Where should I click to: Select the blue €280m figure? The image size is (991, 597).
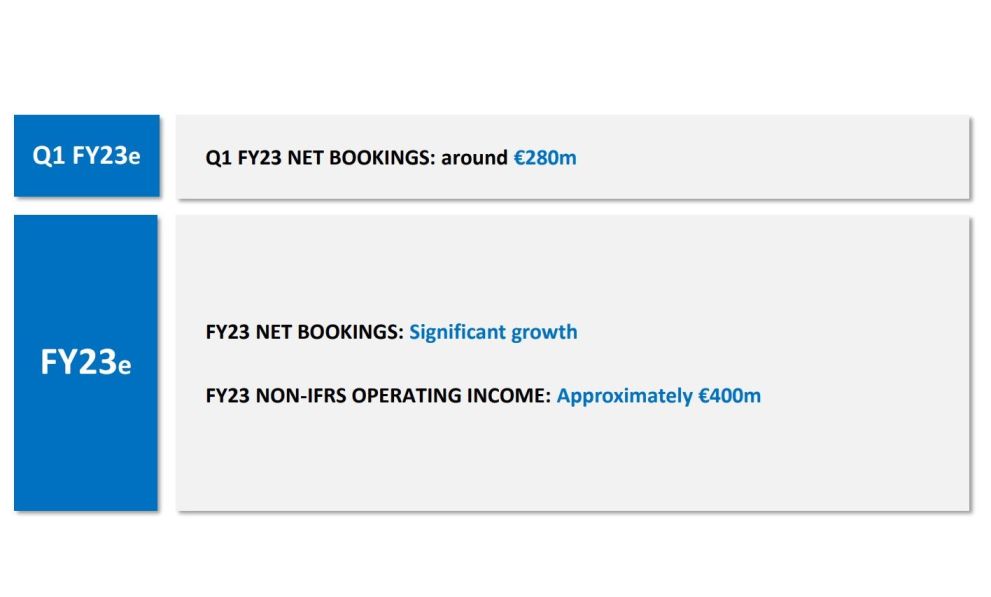(545, 158)
